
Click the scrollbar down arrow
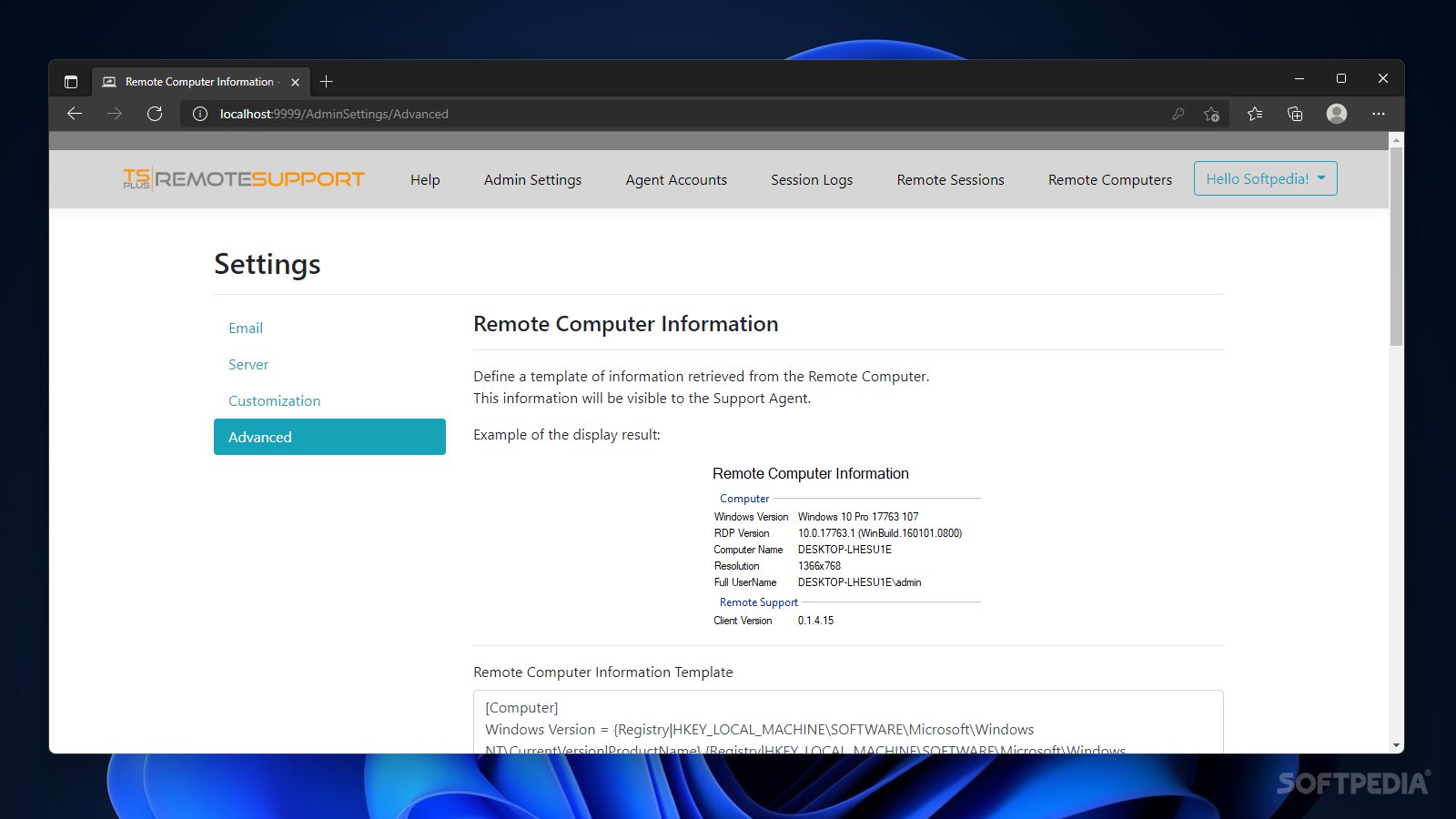[1396, 745]
